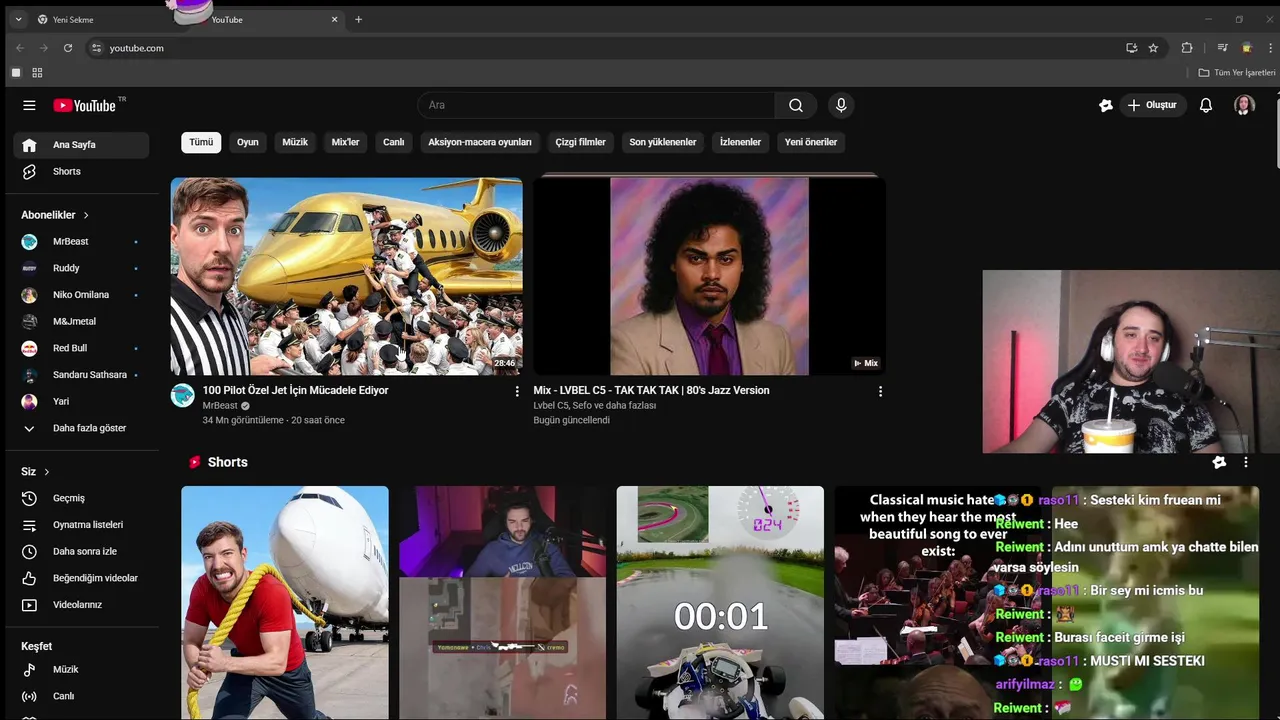Select the Yeni öneriler chip
The width and height of the screenshot is (1280, 720).
coord(811,142)
